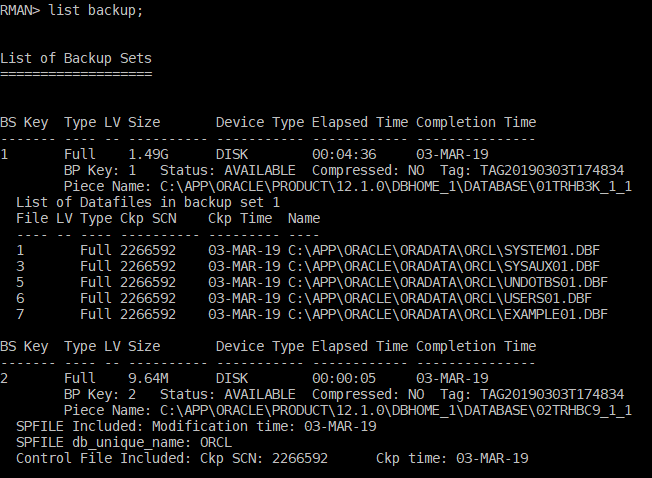Click 'List of Datafiles in backup set 1'
This screenshot has width=652, height=478.
(148, 202)
